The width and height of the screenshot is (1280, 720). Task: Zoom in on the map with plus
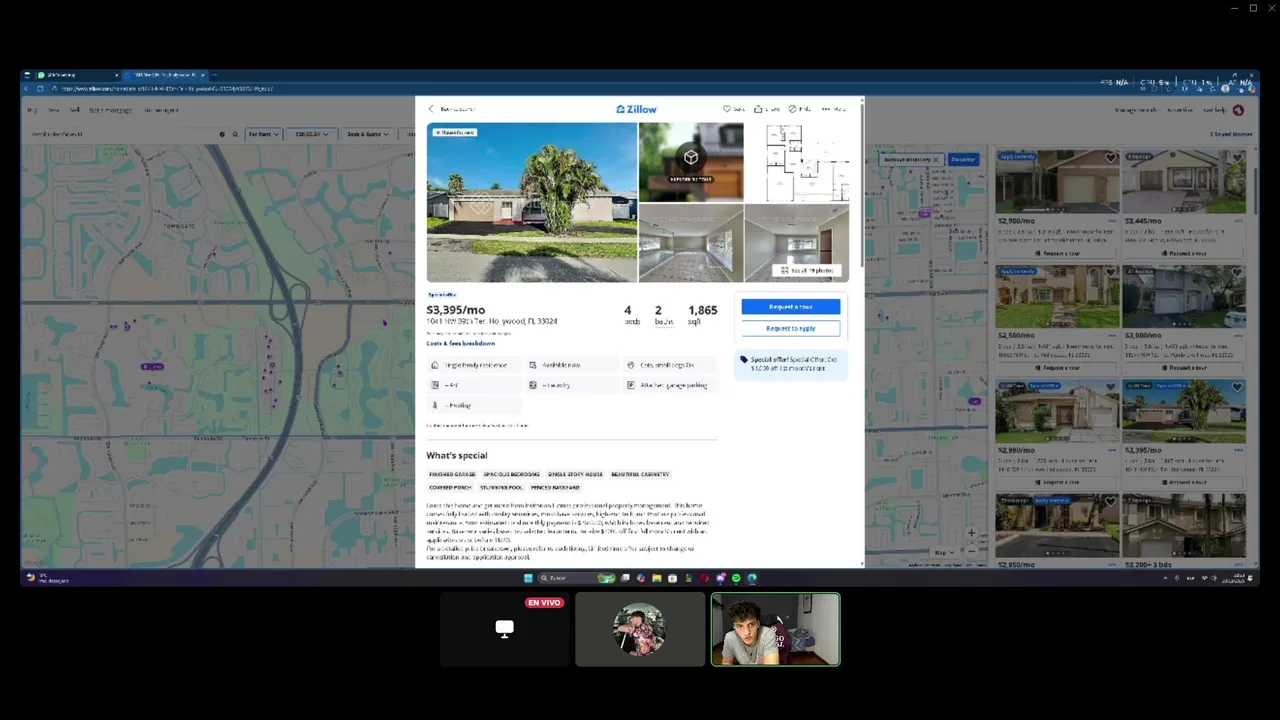pos(971,533)
